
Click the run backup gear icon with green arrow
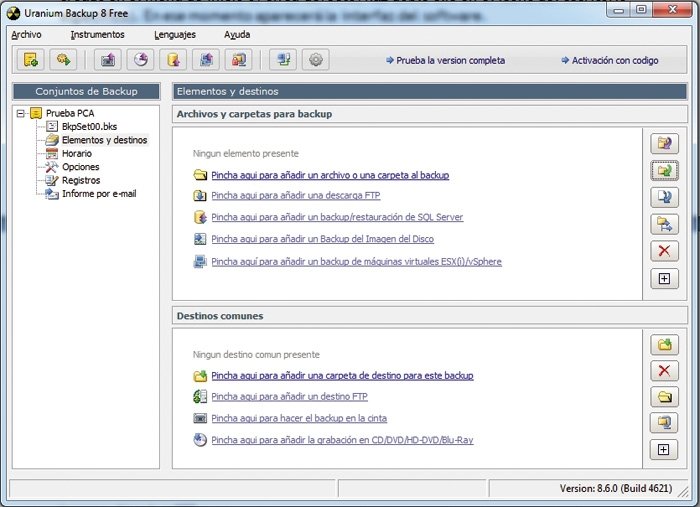(x=63, y=60)
